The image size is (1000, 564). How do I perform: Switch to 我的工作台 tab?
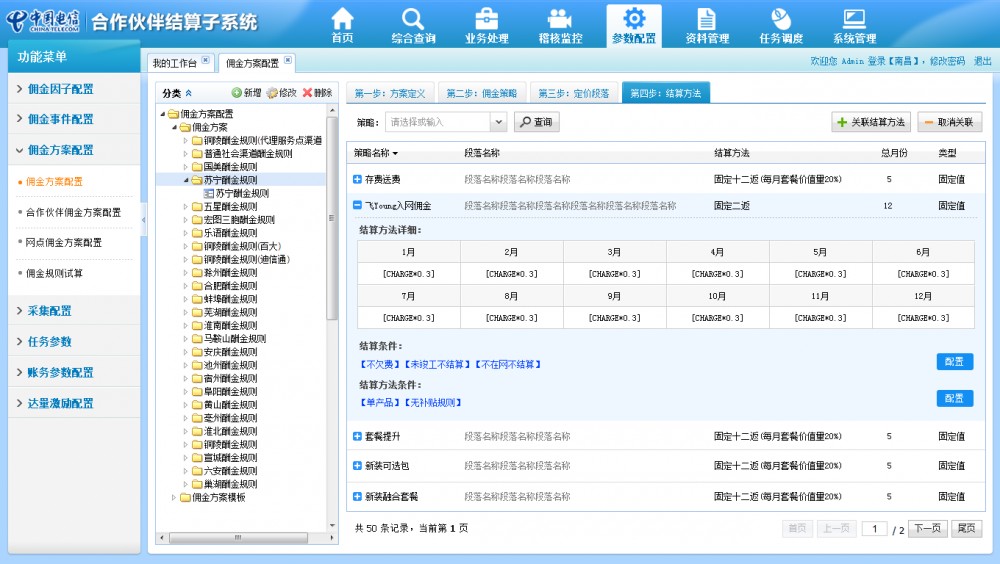tap(174, 63)
